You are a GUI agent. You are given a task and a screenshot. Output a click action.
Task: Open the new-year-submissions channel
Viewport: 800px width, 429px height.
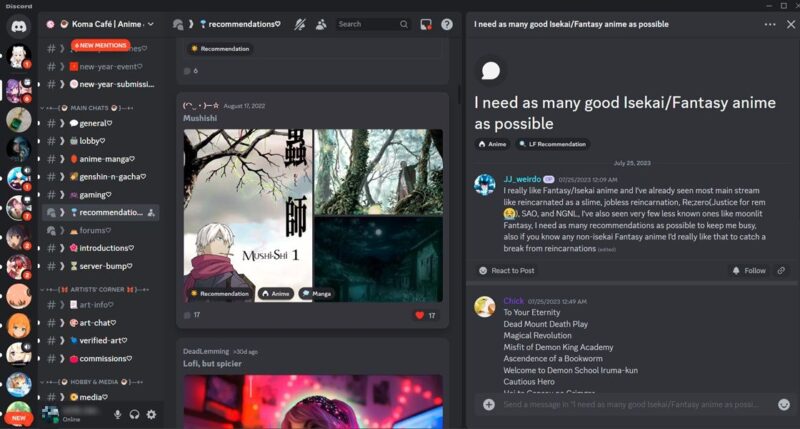pos(101,84)
